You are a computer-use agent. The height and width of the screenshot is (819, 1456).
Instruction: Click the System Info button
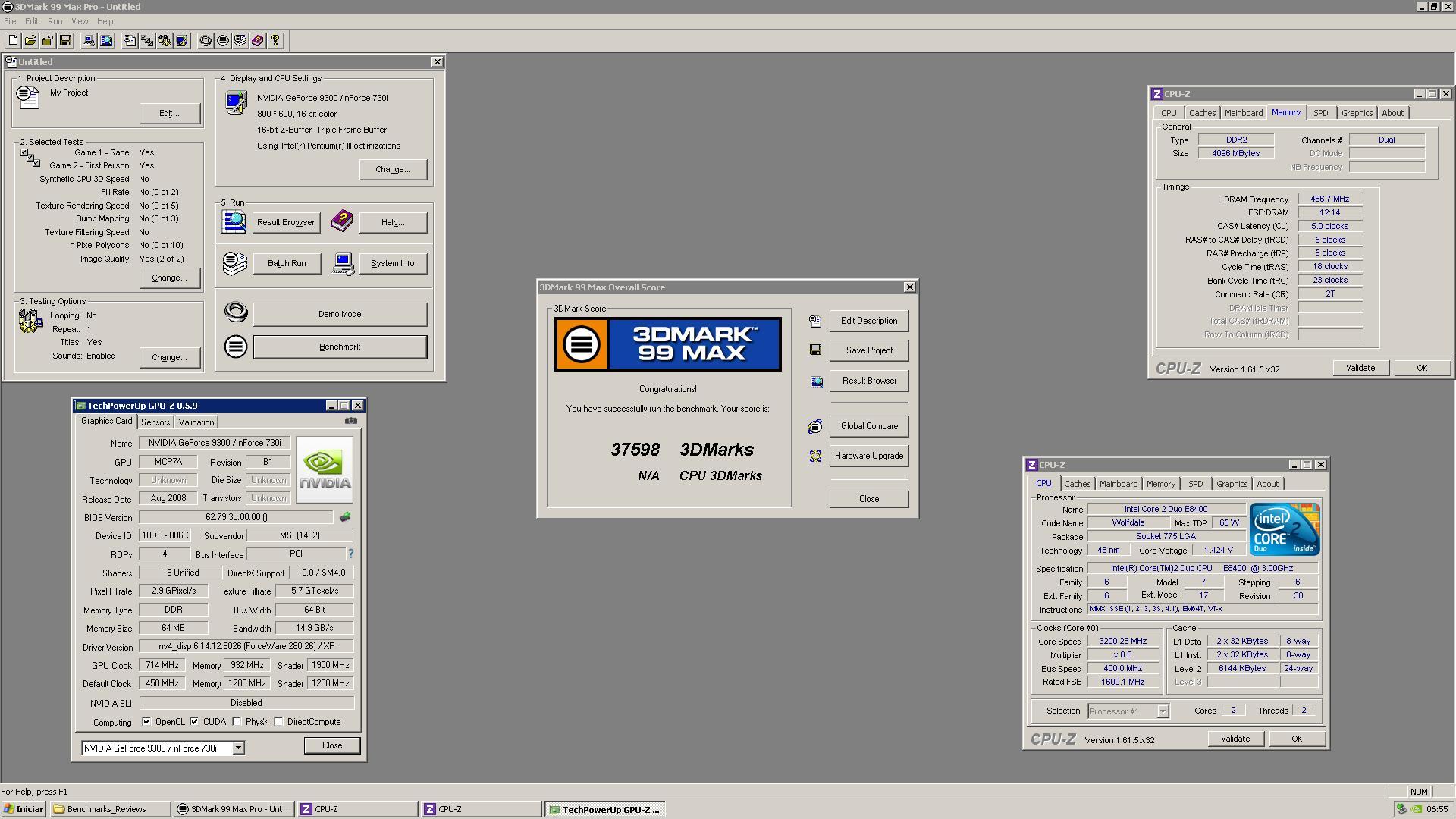coord(393,264)
